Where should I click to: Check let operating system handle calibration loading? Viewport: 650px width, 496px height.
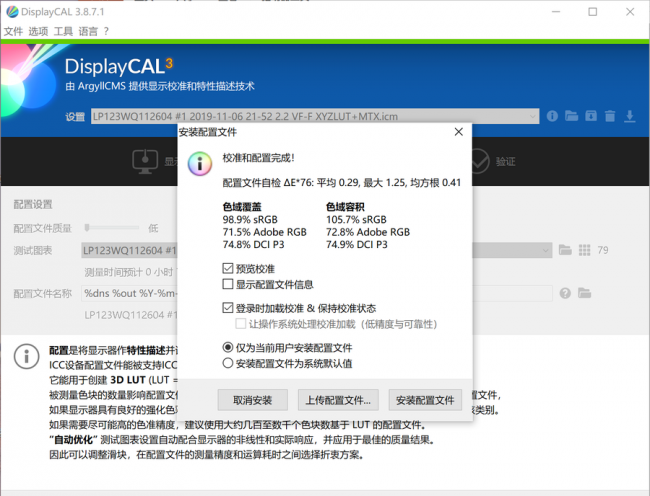point(240,324)
